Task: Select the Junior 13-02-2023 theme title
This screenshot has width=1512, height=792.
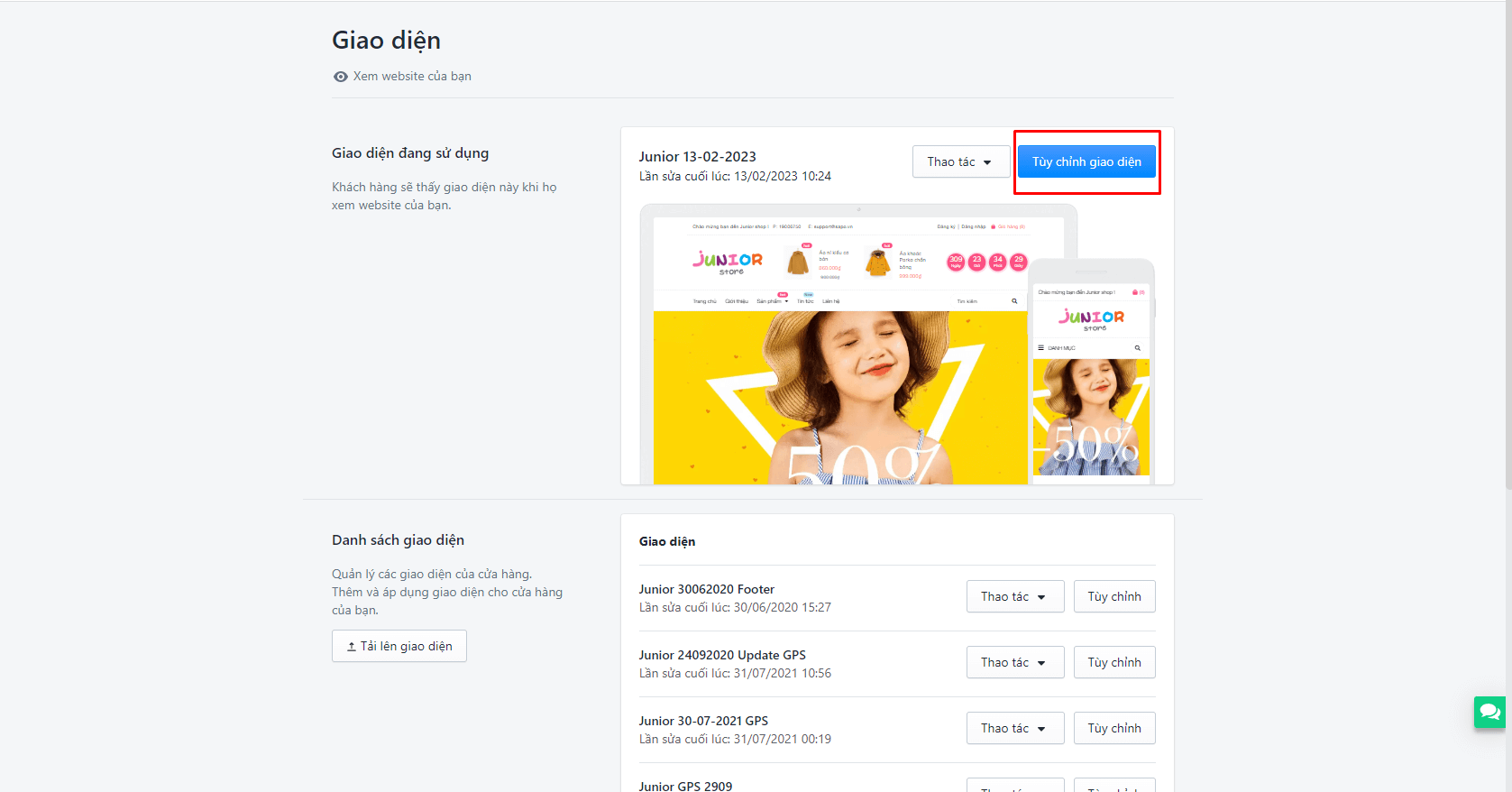Action: point(698,157)
